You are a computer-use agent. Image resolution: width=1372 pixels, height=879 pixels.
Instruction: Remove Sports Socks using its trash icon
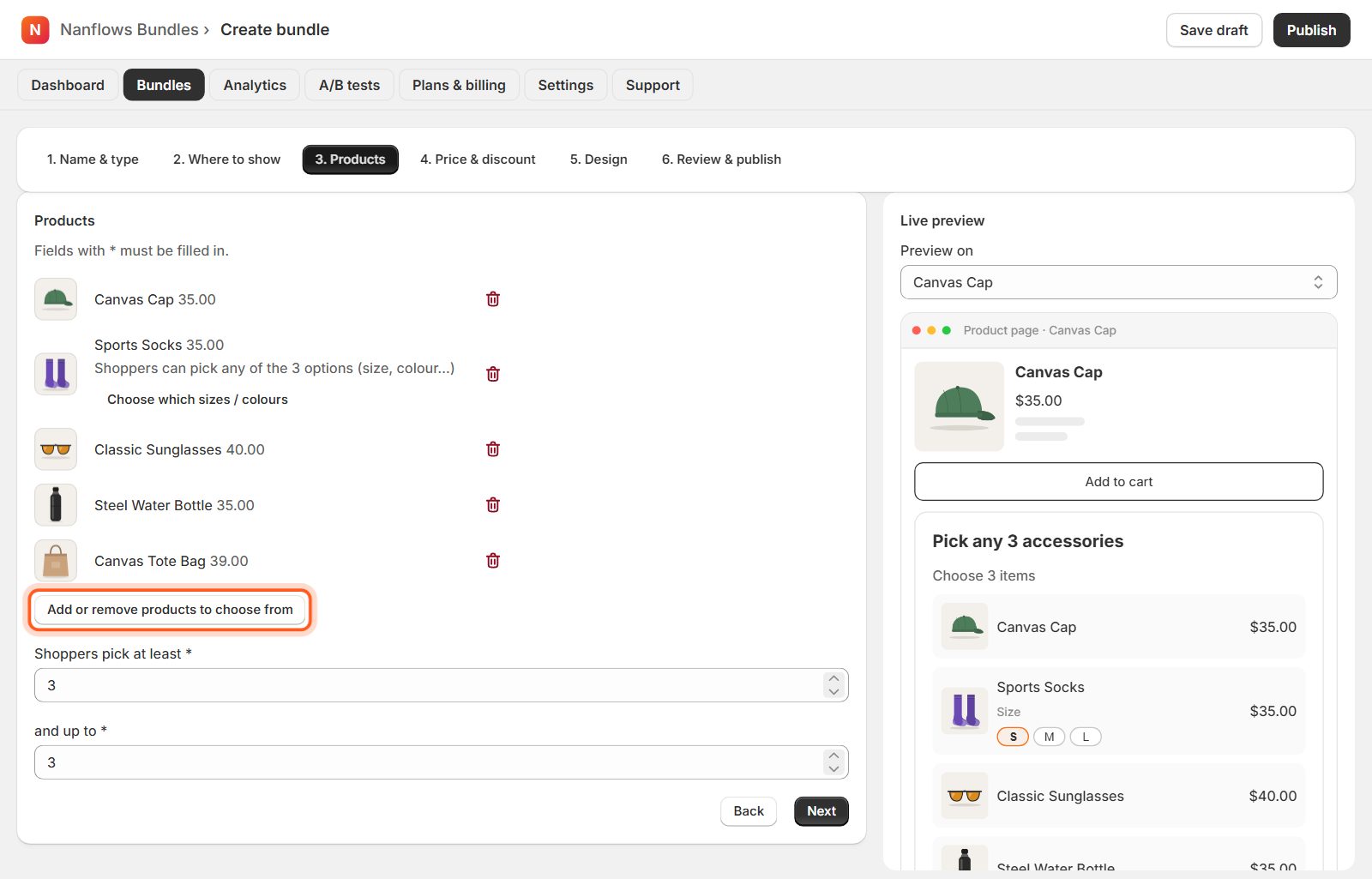pyautogui.click(x=493, y=374)
